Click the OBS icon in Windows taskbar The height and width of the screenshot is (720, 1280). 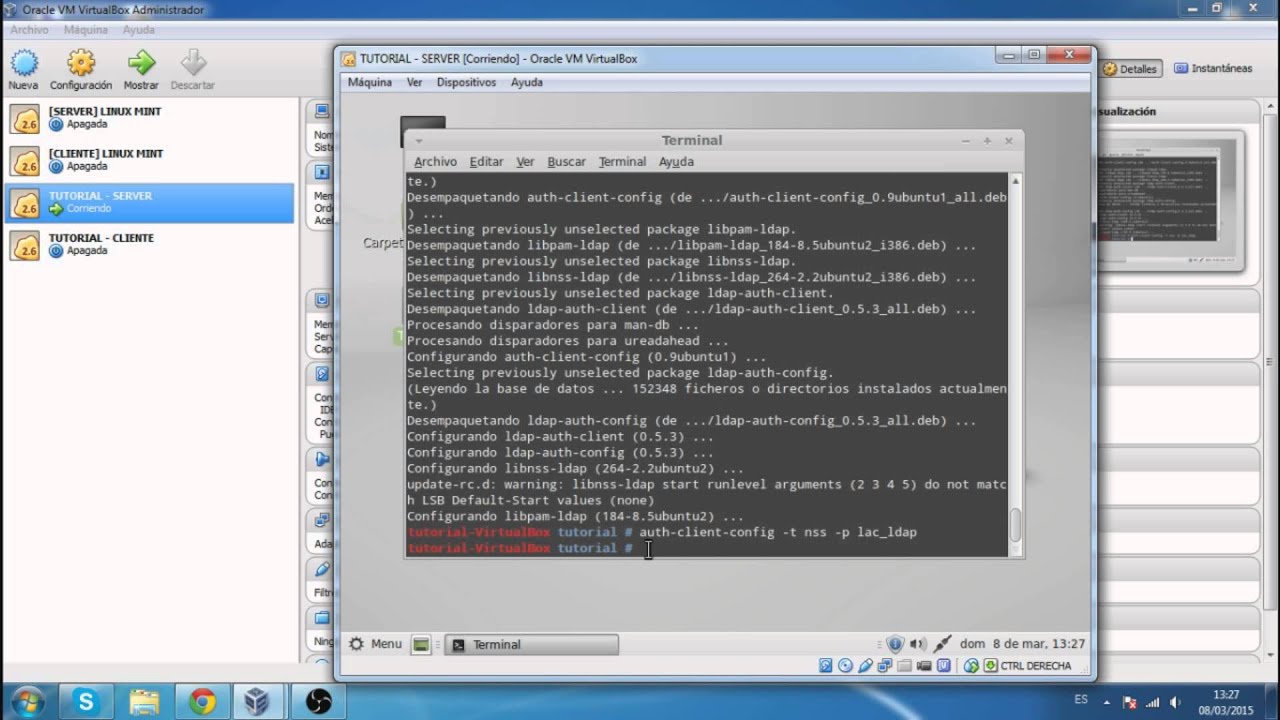coord(318,702)
